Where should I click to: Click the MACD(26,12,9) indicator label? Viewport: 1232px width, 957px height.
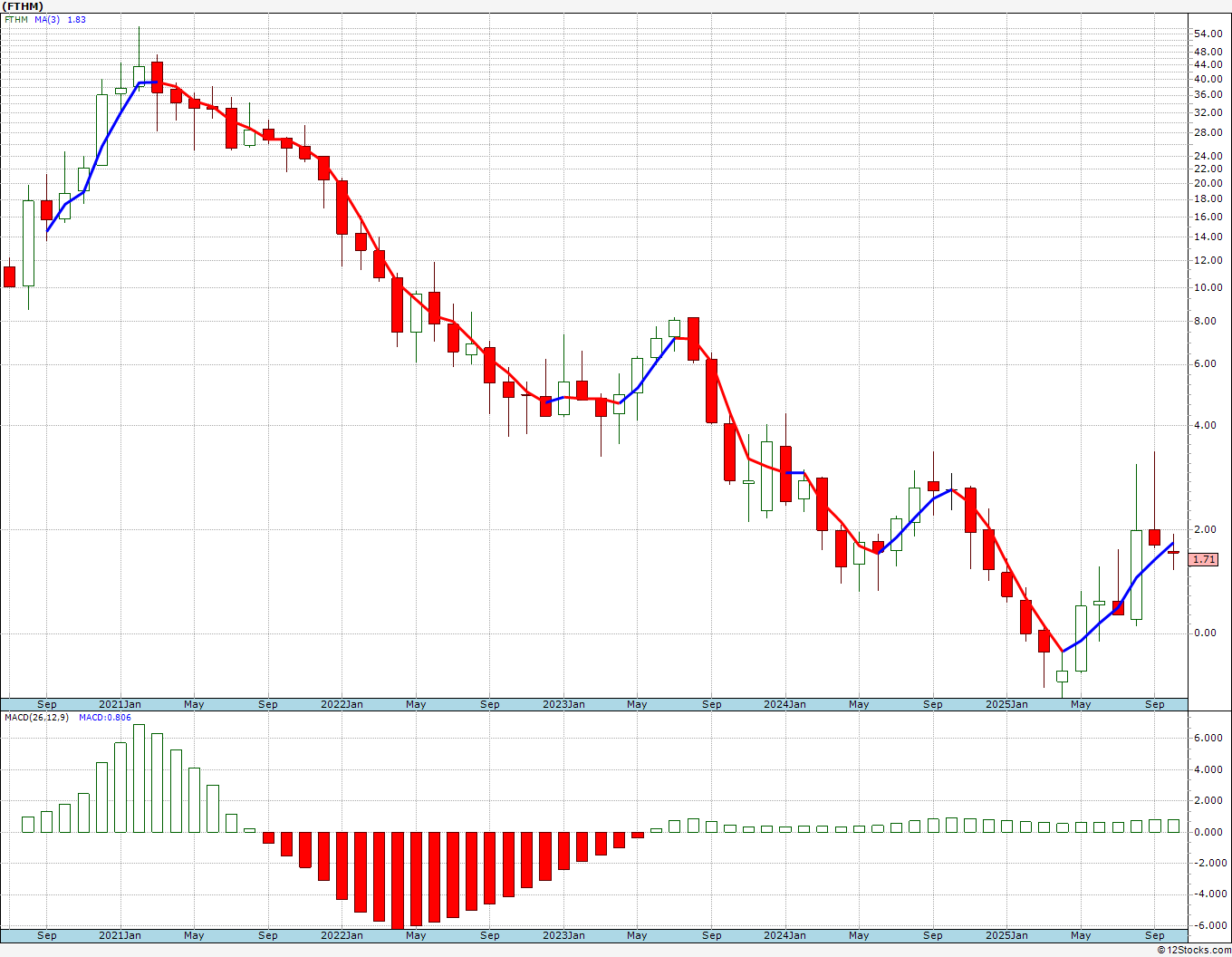[x=37, y=718]
